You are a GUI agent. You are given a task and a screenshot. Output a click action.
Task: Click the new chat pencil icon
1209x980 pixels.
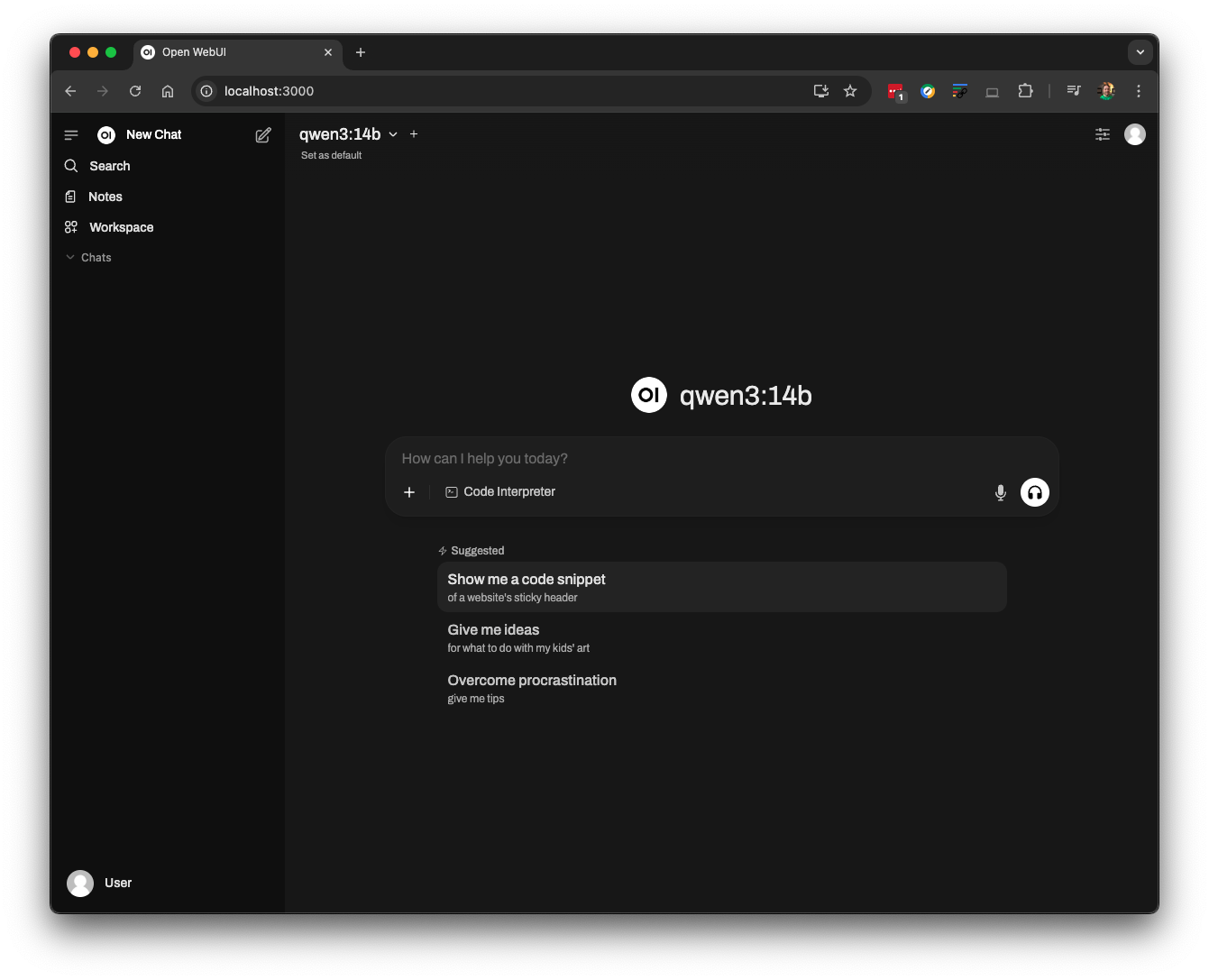pyautogui.click(x=263, y=135)
